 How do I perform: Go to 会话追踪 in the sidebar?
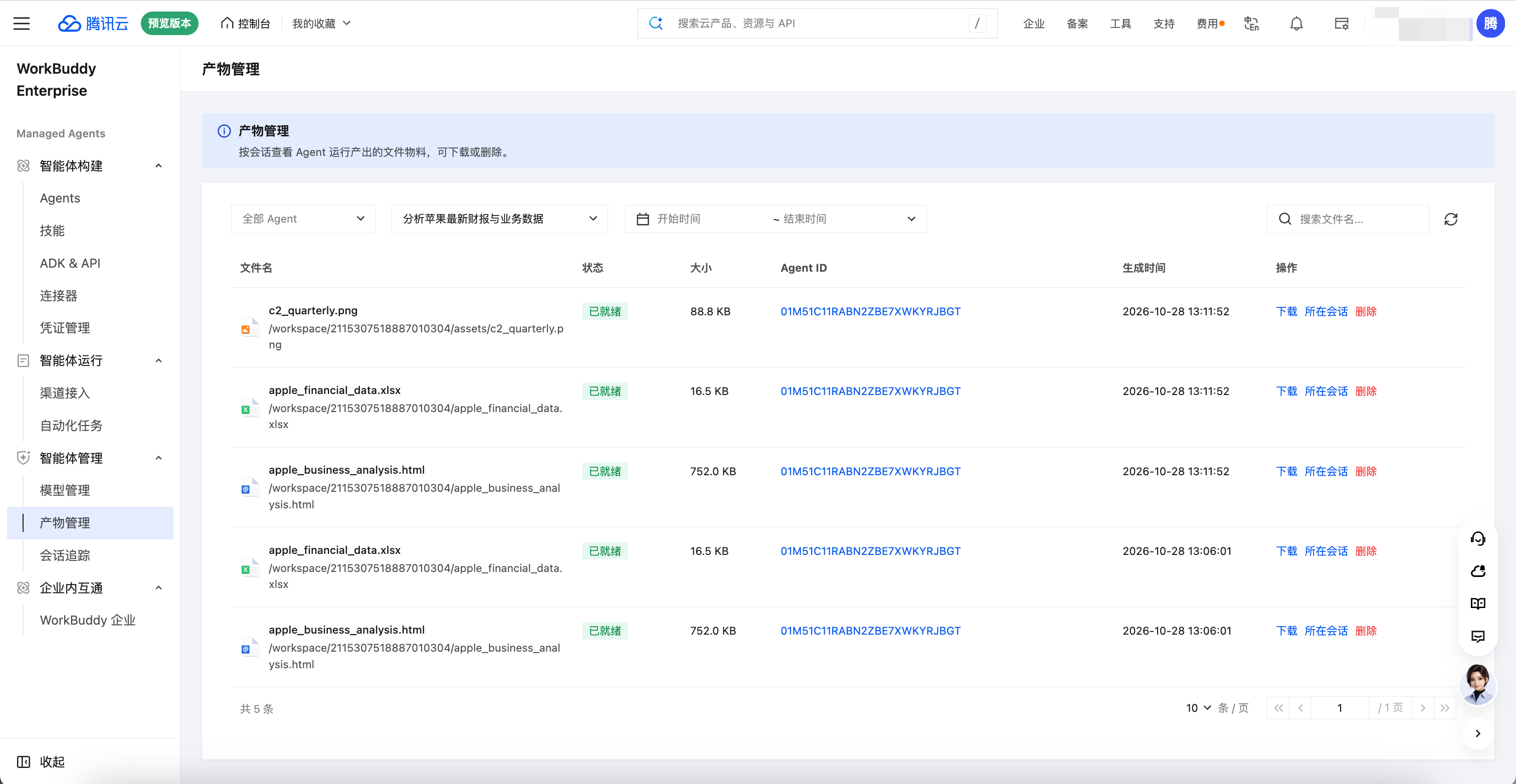65,555
